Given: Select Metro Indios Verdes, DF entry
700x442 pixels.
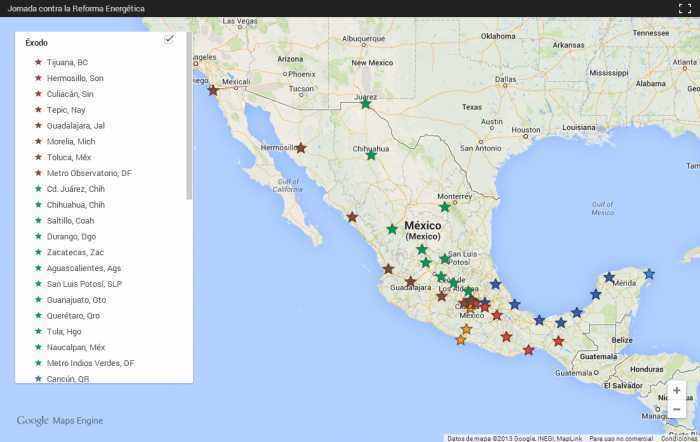Looking at the screenshot, I should [x=90, y=363].
